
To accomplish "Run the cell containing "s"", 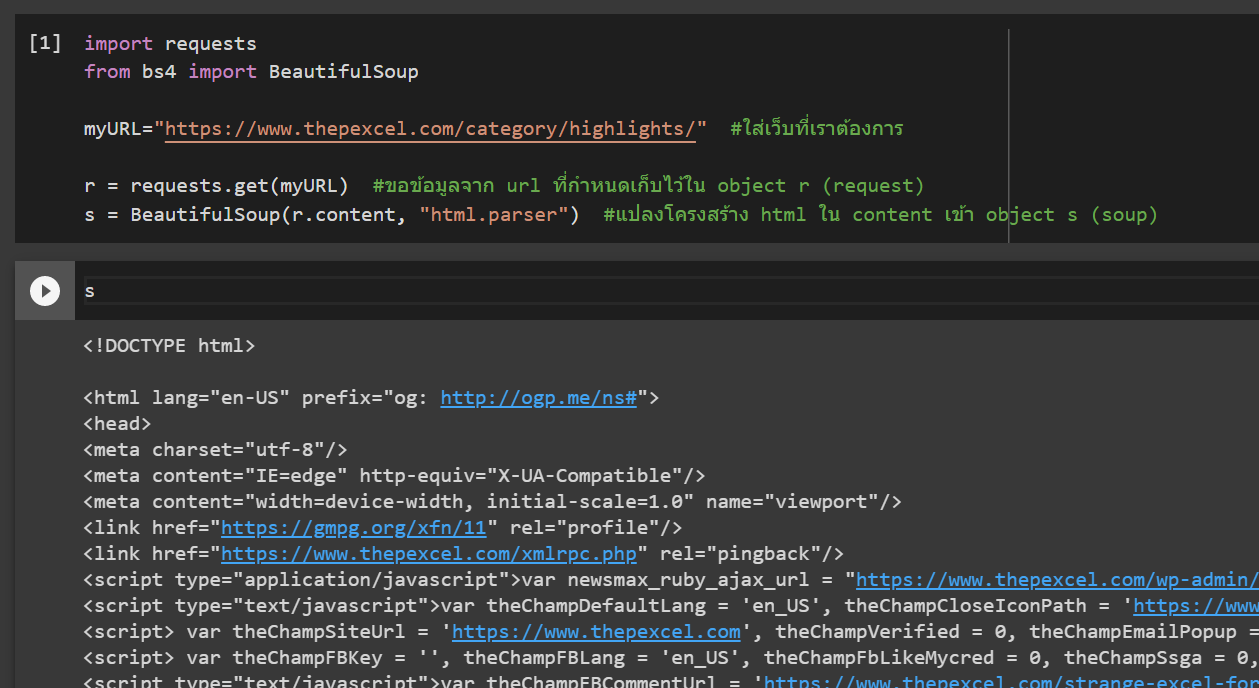I will [x=44, y=291].
